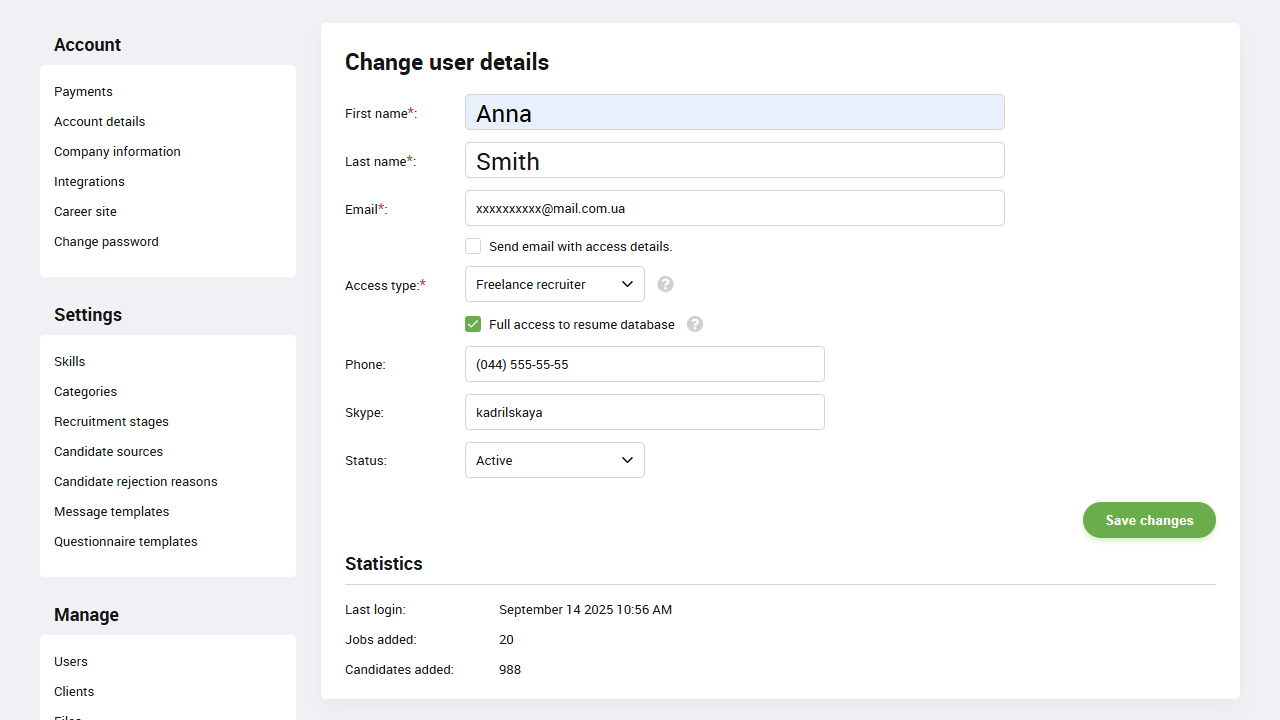The width and height of the screenshot is (1280, 720).
Task: Expand the Status dropdown
Action: 554,460
